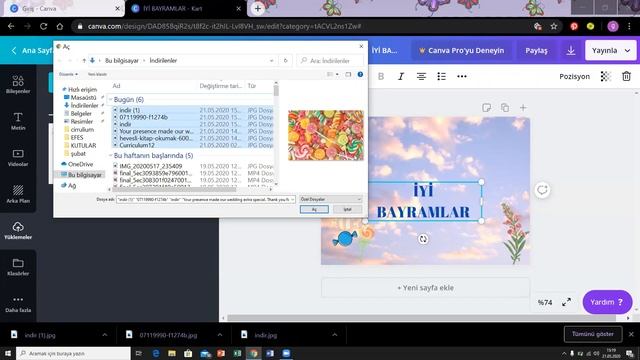Collapse the Bu haftanın başlarında (5) group
640x360 pixels.
tap(111, 156)
